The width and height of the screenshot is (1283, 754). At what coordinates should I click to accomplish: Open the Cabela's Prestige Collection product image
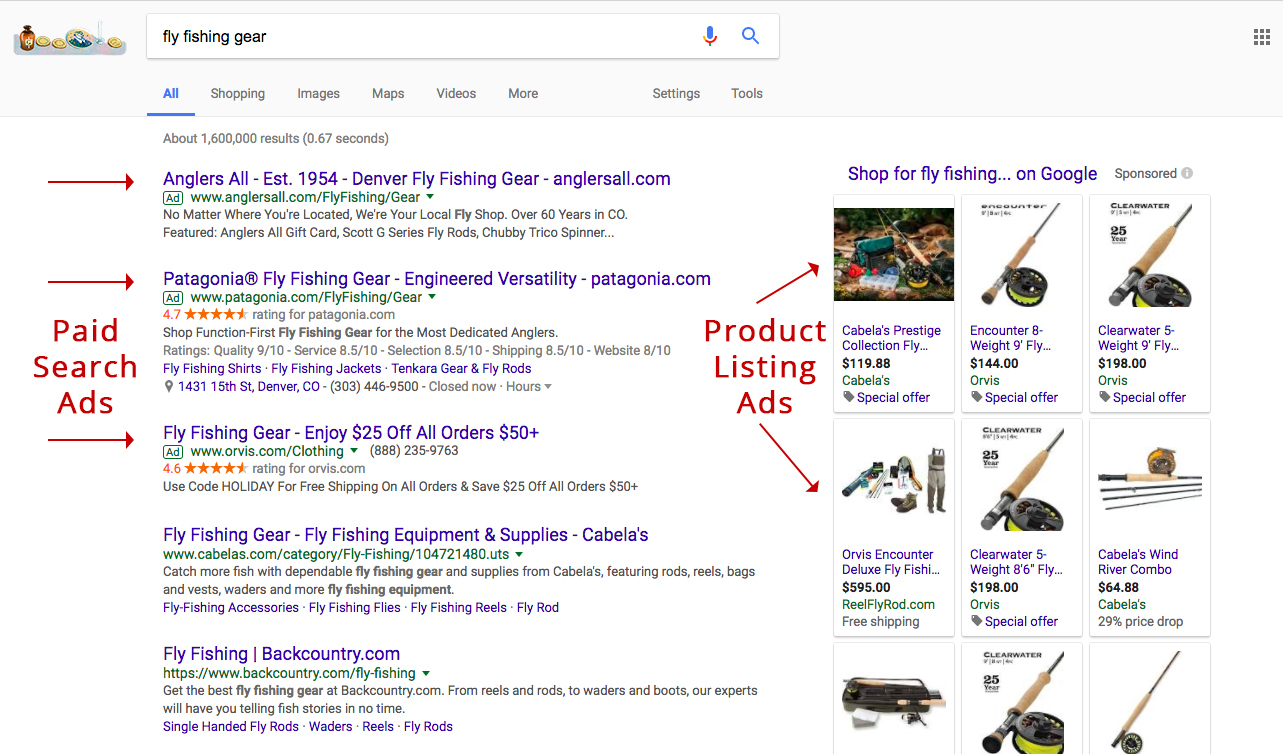[x=894, y=254]
